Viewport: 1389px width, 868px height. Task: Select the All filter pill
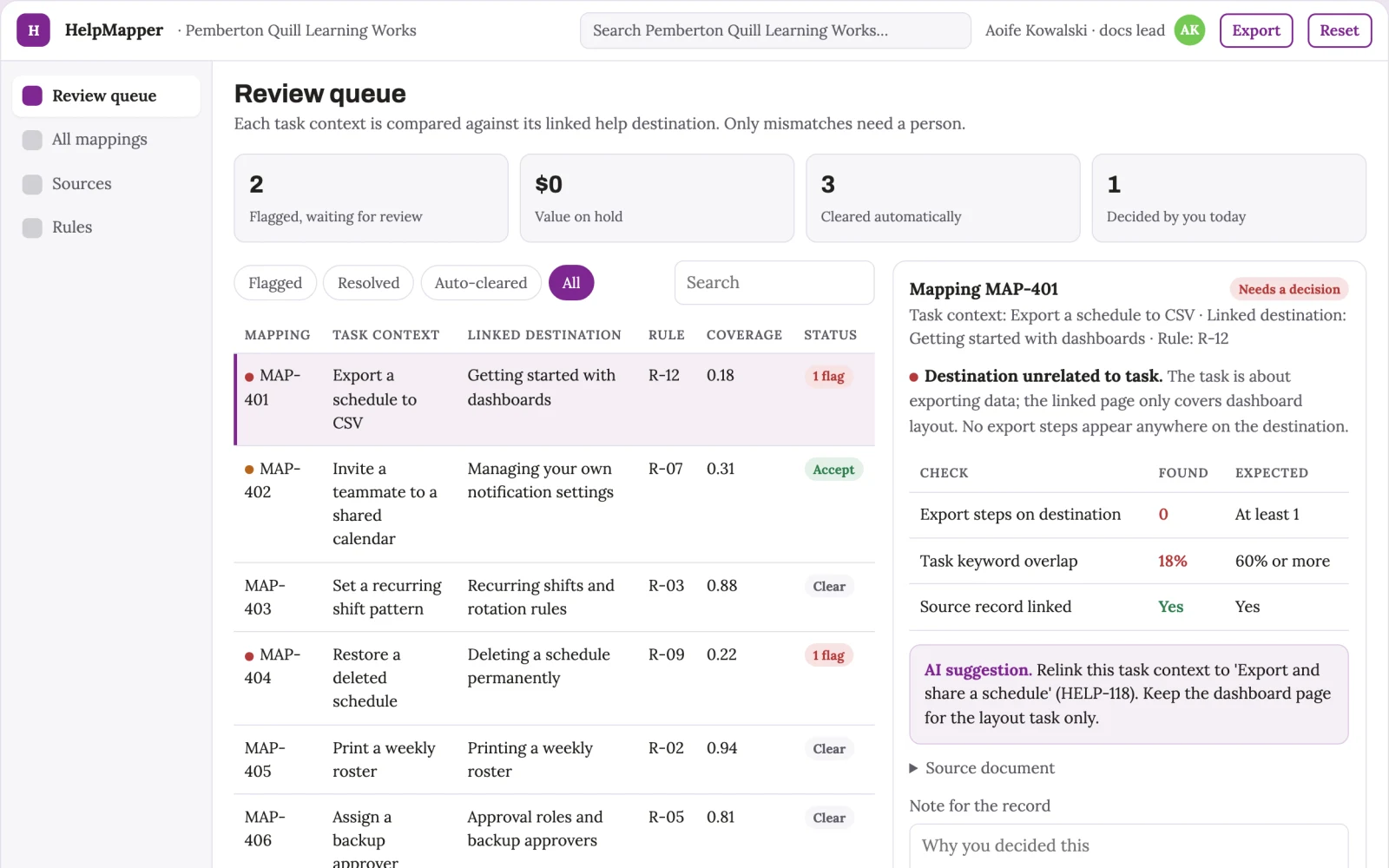pos(571,283)
